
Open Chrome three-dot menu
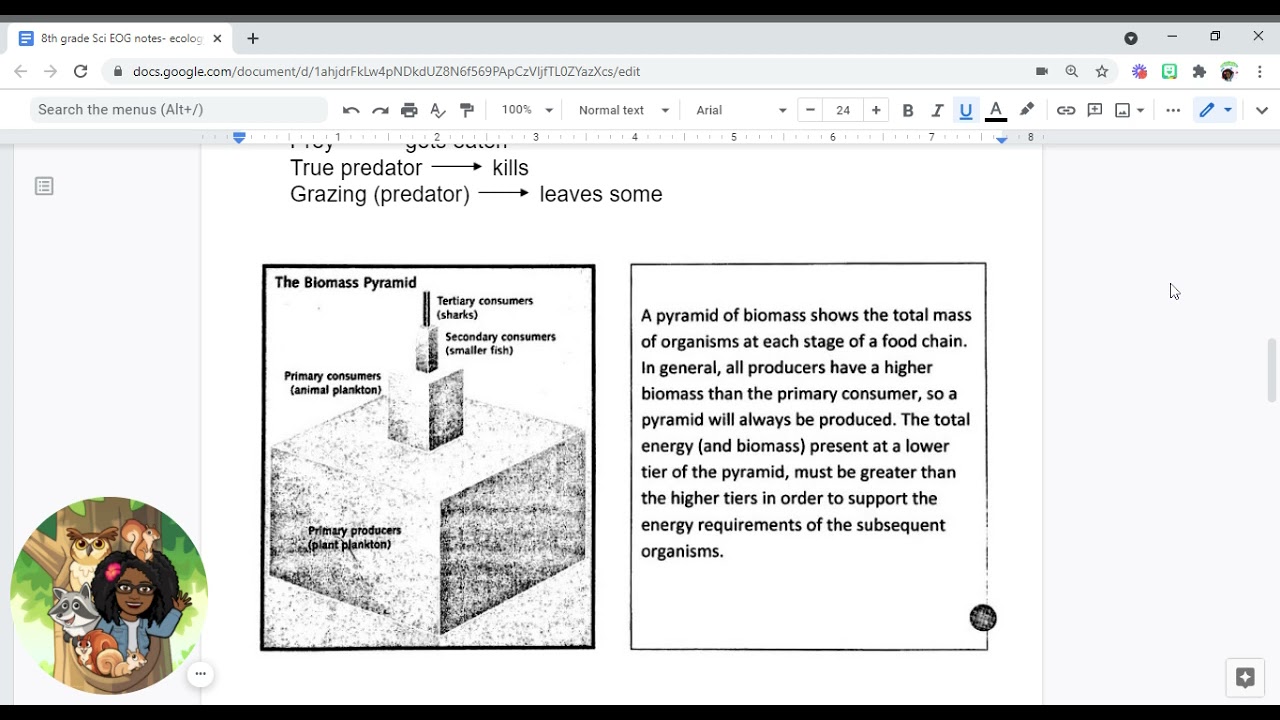point(1260,71)
